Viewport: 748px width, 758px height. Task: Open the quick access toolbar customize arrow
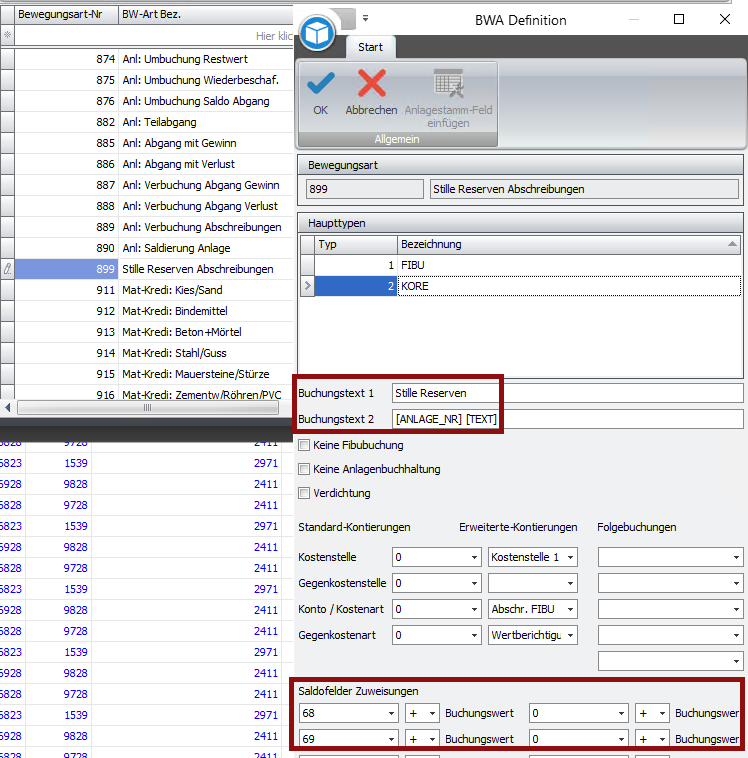[x=366, y=19]
